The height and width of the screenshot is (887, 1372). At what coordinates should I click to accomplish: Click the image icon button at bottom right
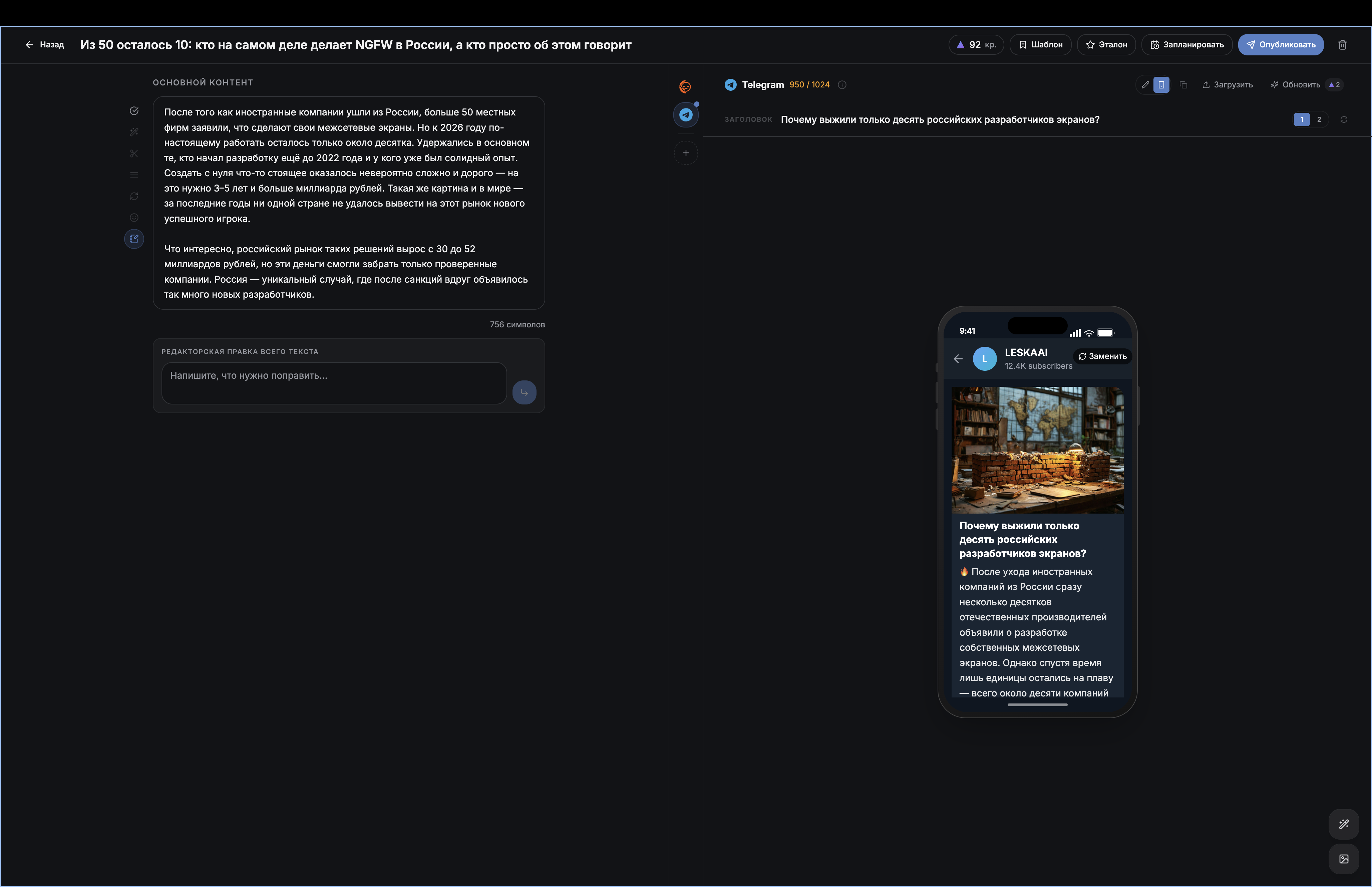[x=1343, y=859]
